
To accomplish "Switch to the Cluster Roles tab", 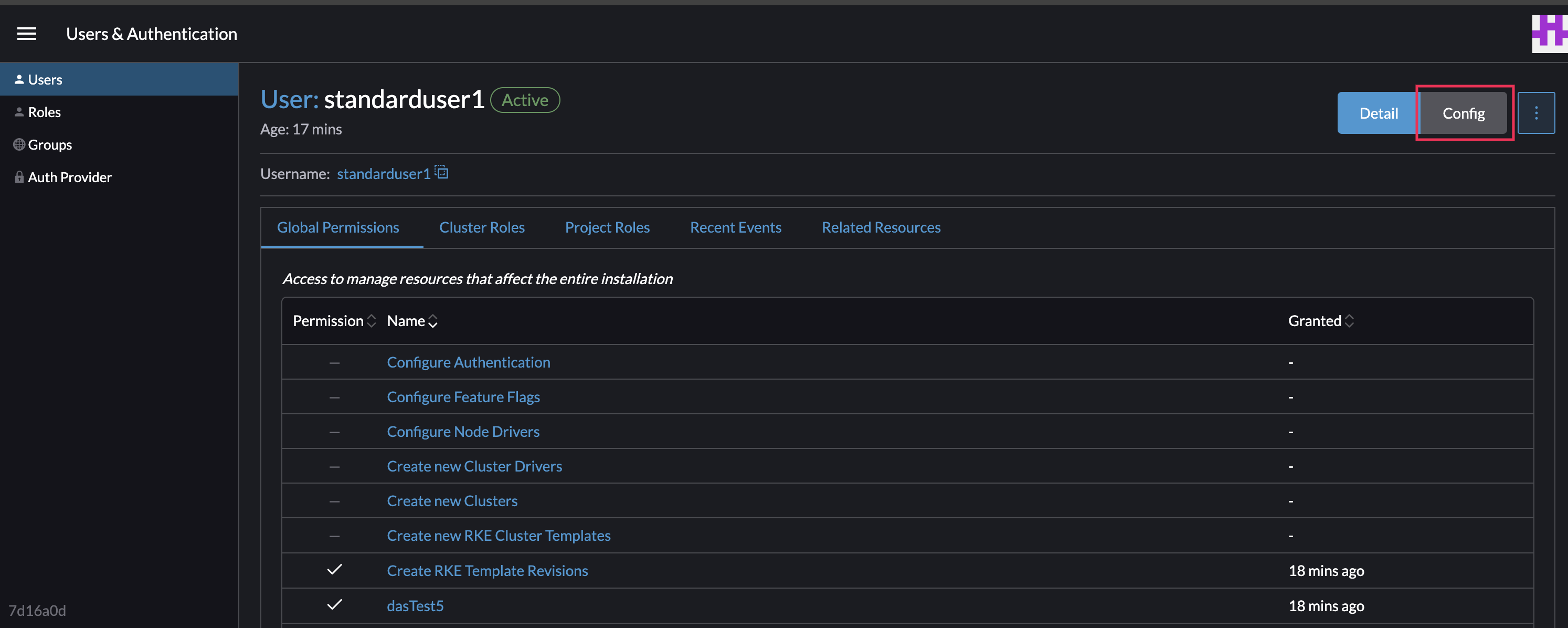I will pyautogui.click(x=482, y=227).
